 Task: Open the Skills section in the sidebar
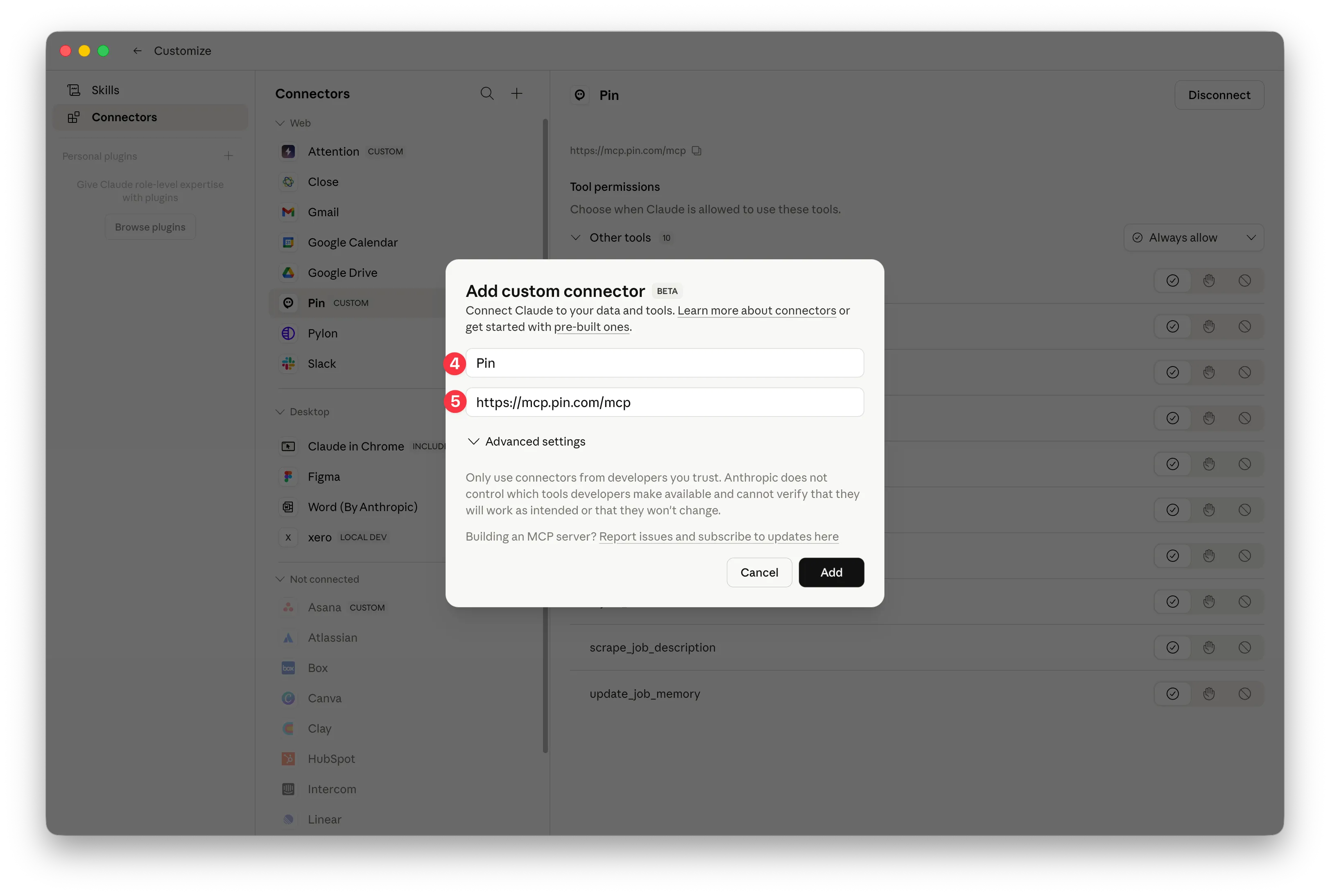[150, 90]
